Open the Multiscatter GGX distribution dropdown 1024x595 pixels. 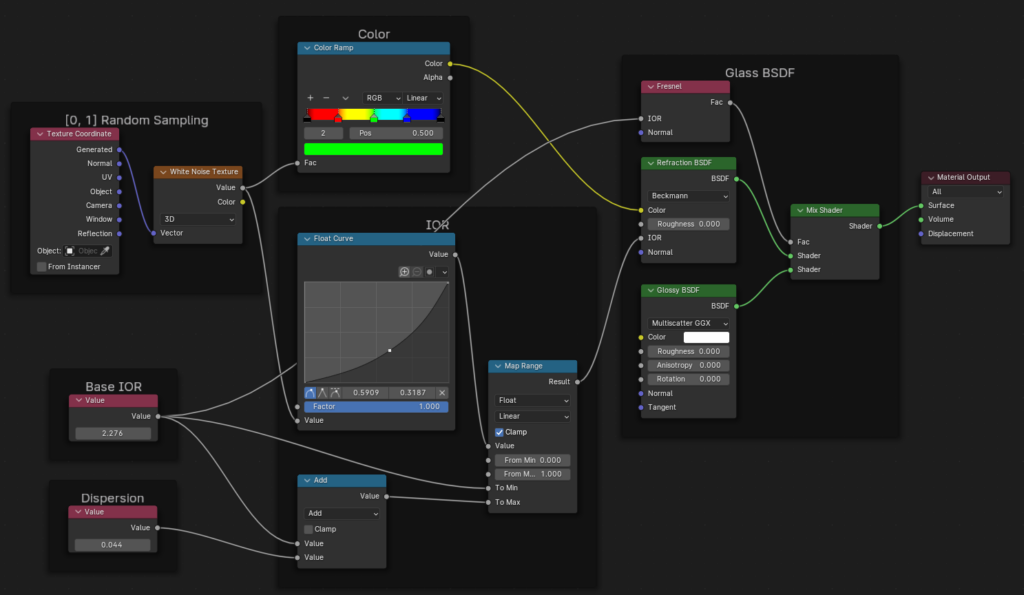pyautogui.click(x=688, y=323)
